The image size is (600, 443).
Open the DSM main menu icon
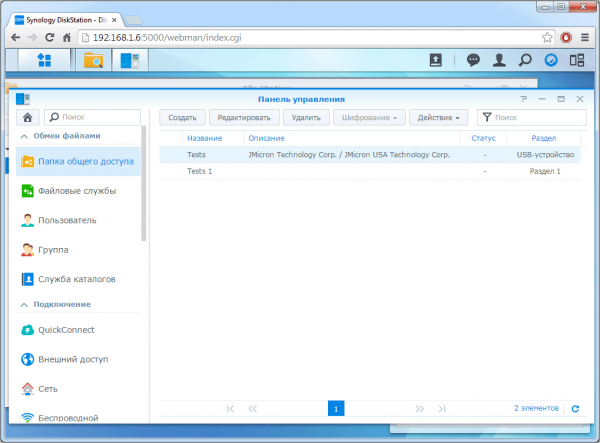[45, 60]
